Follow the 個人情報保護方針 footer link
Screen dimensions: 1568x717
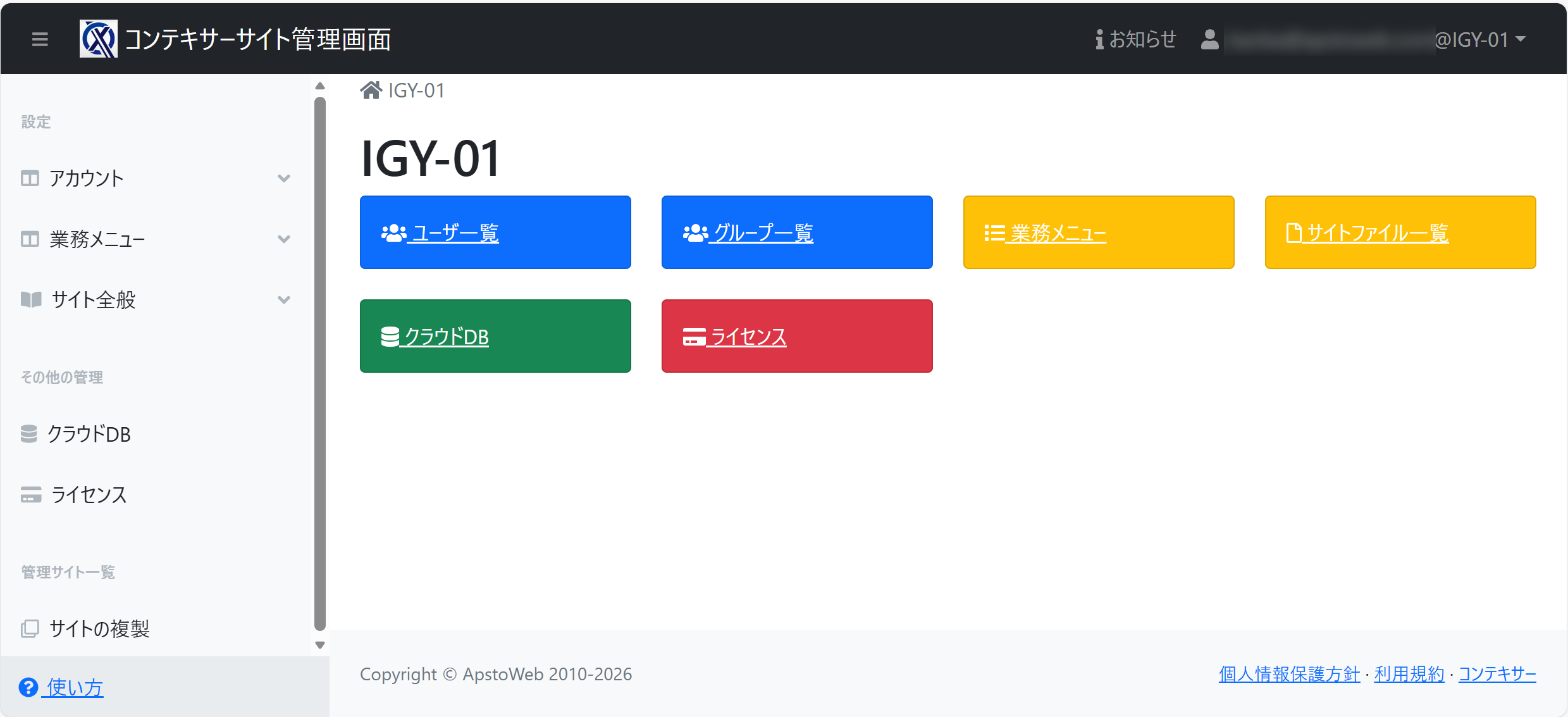click(x=1288, y=674)
